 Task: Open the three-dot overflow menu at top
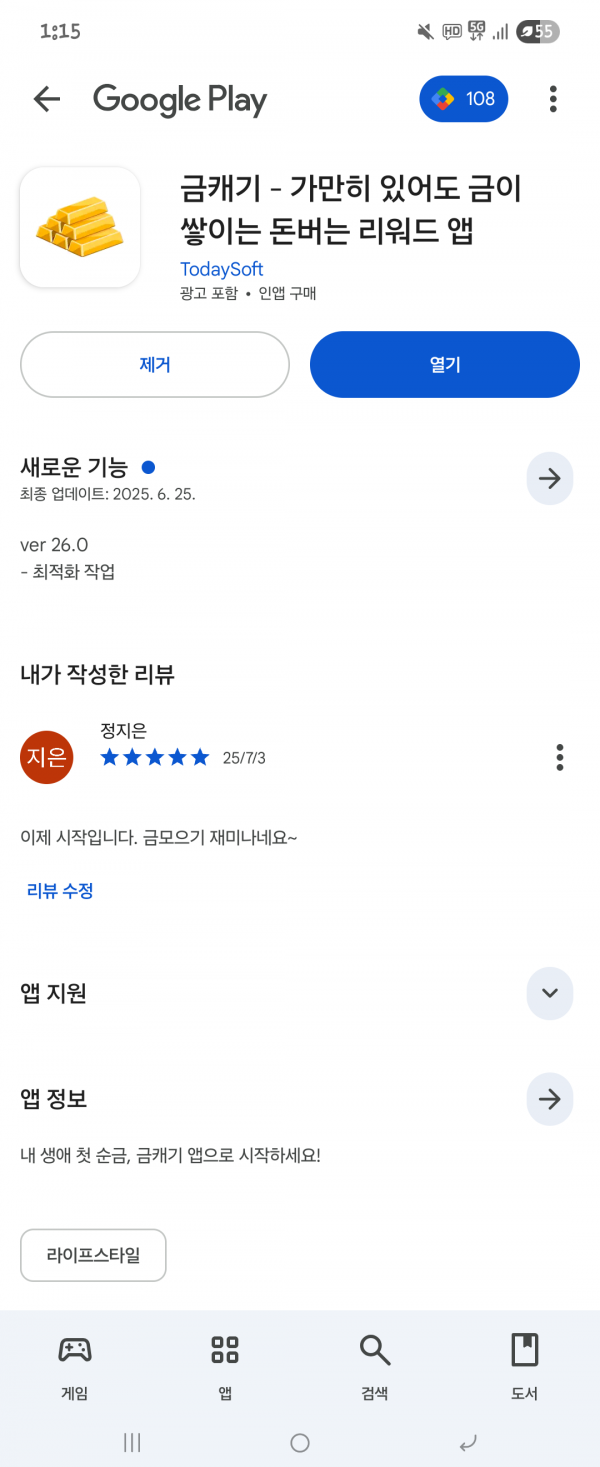point(553,99)
